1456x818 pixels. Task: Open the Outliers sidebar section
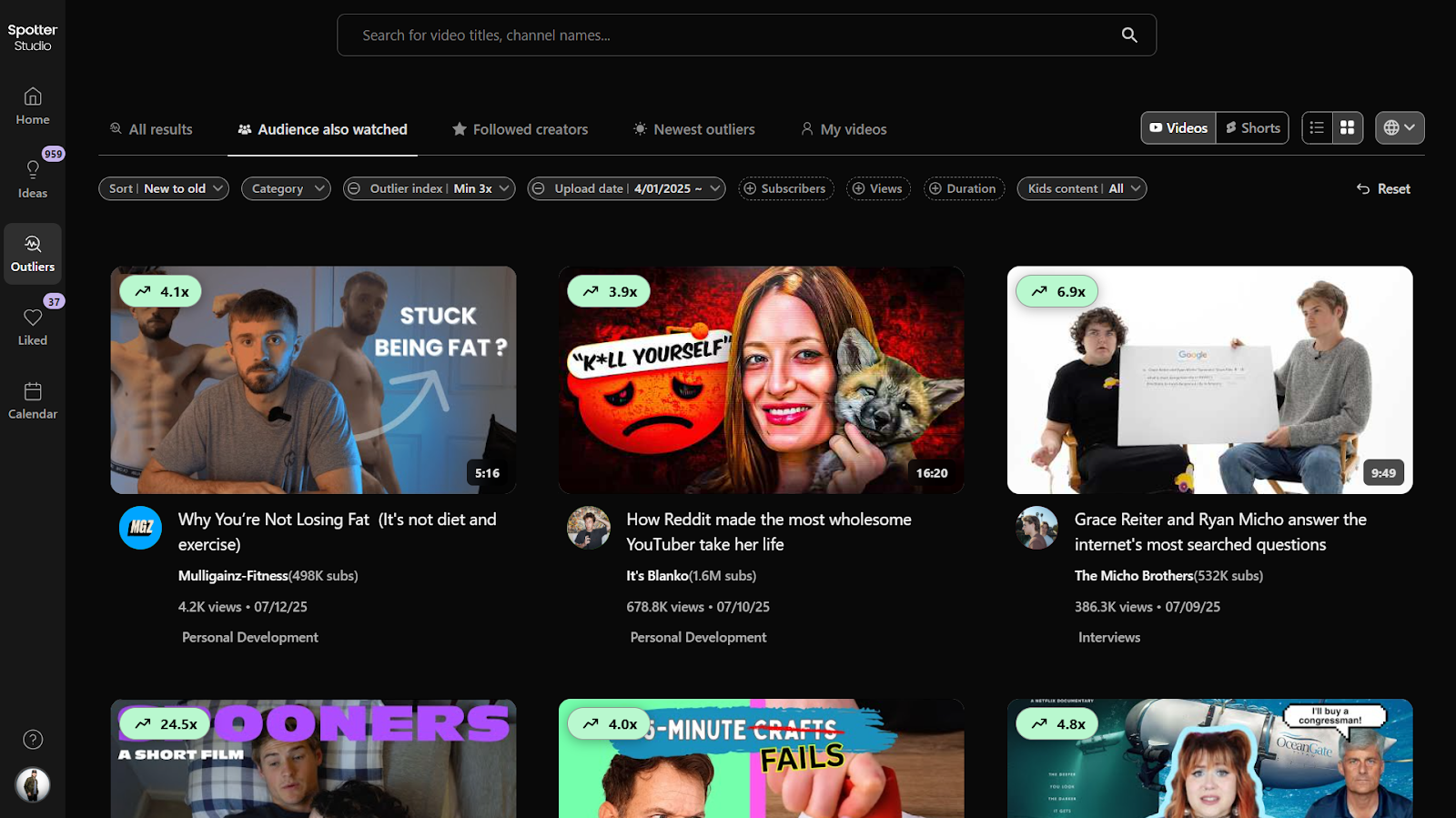[33, 254]
